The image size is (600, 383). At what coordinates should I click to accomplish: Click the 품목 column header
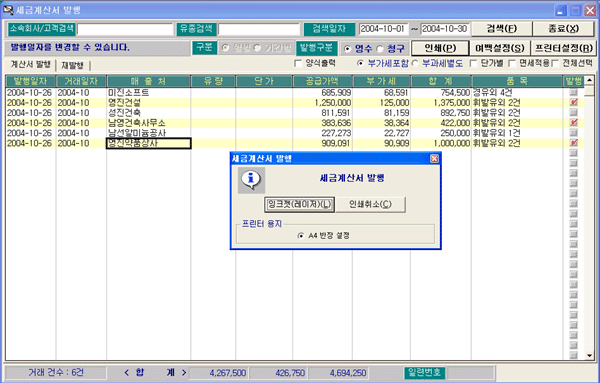(517, 81)
